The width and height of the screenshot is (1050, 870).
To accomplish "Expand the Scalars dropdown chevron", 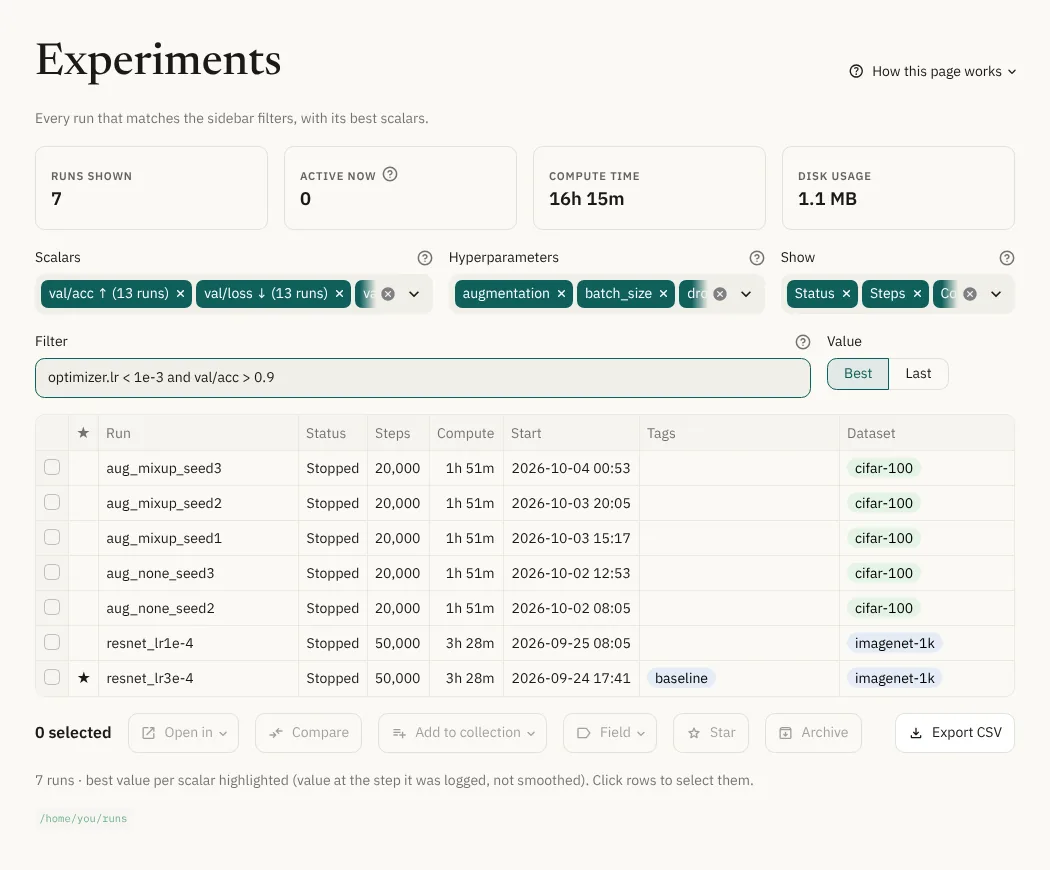I will [x=414, y=294].
